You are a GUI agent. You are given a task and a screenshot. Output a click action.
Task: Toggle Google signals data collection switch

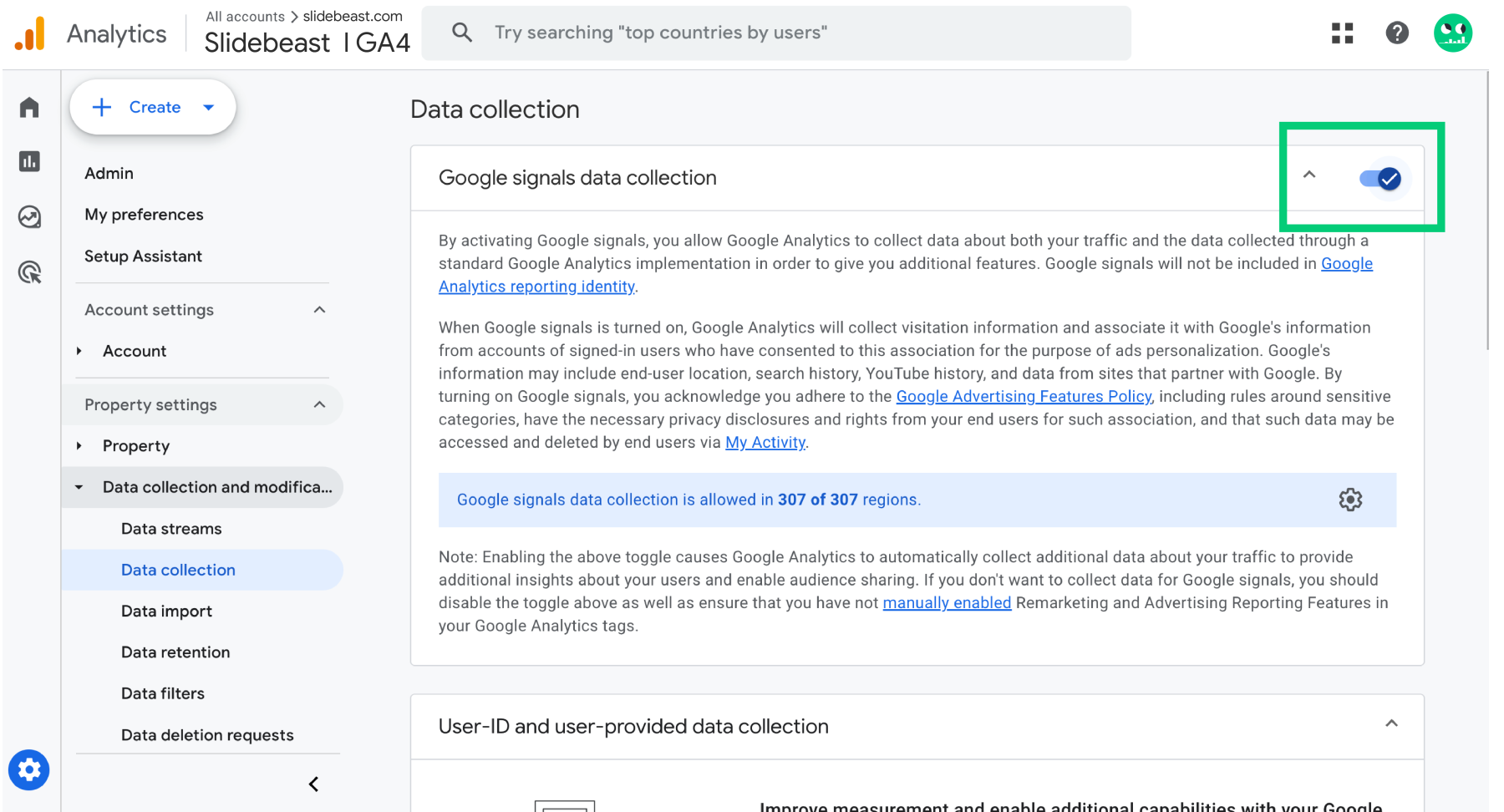click(x=1380, y=178)
